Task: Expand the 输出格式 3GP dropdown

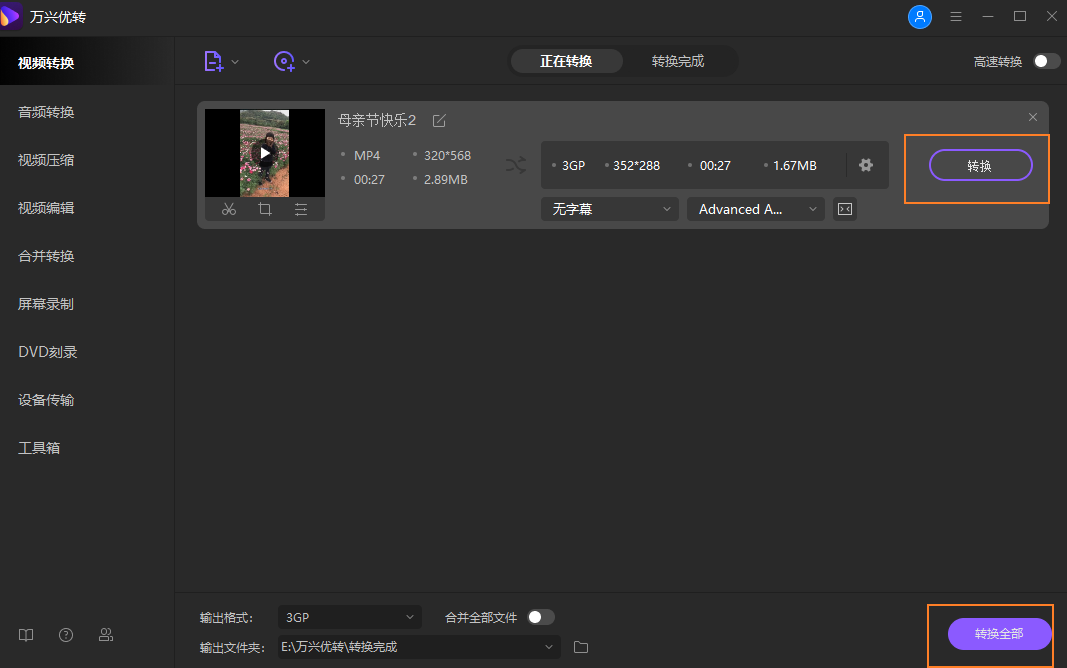Action: (349, 617)
